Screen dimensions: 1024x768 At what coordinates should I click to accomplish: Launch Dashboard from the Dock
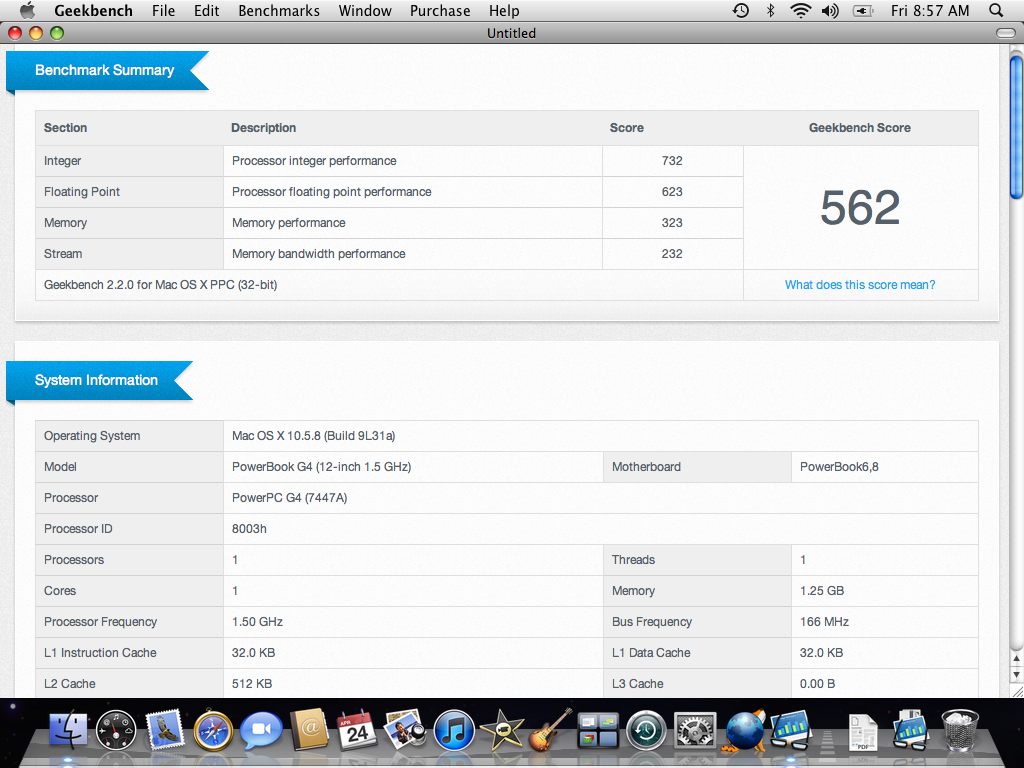[116, 730]
